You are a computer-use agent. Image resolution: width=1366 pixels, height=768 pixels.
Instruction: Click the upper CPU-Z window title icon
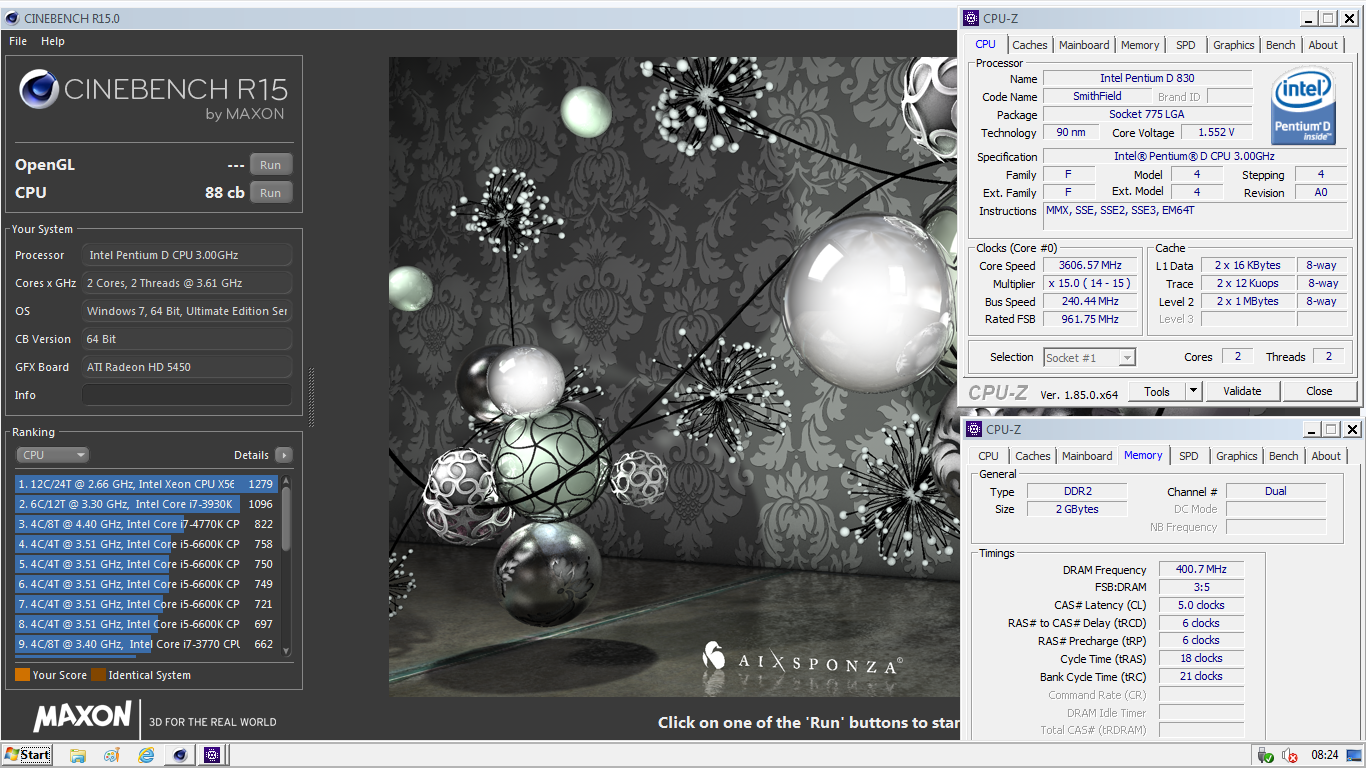pyautogui.click(x=973, y=18)
